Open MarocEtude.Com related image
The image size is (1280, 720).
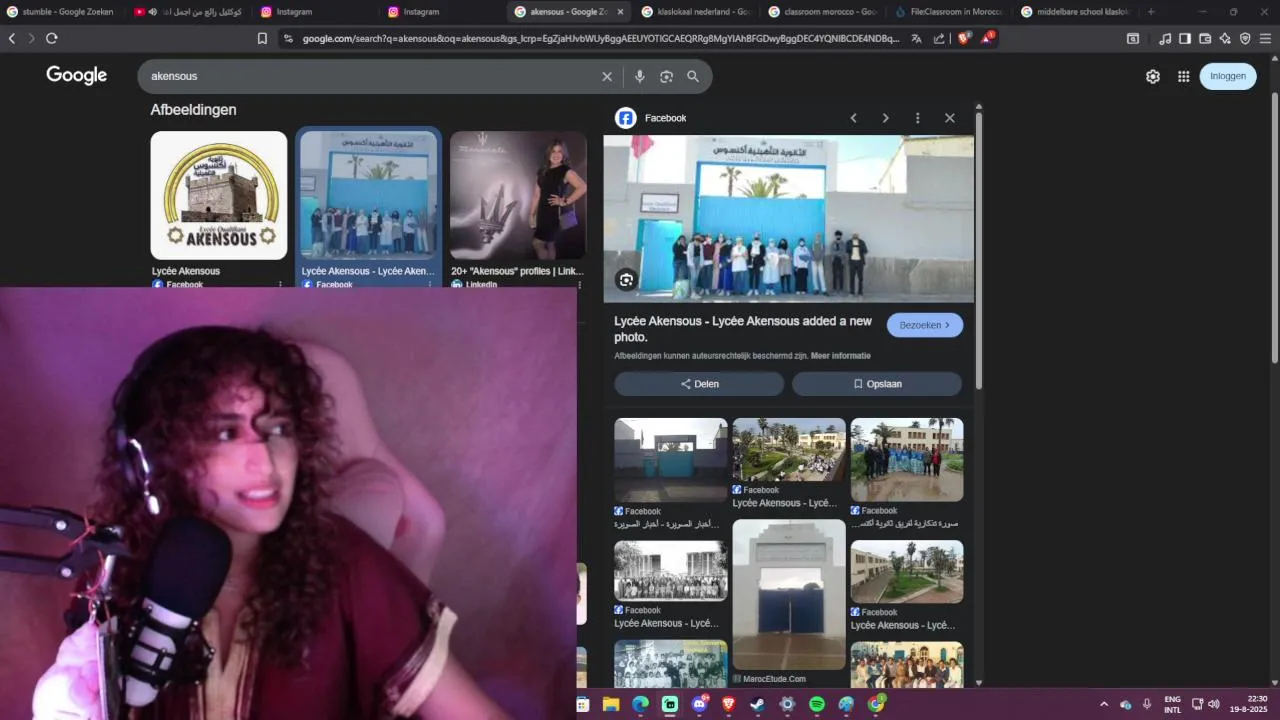pos(789,595)
